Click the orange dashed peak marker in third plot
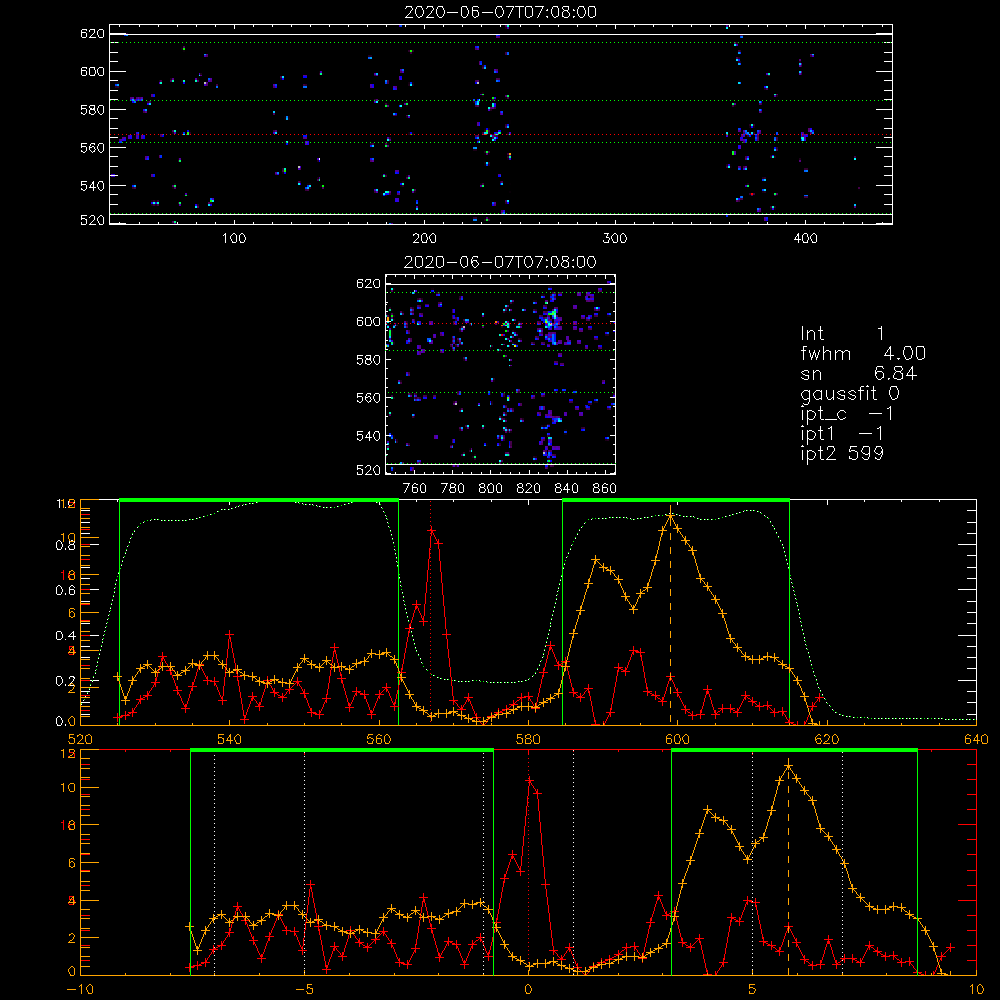Viewport: 1000px width, 1000px height. (670, 615)
